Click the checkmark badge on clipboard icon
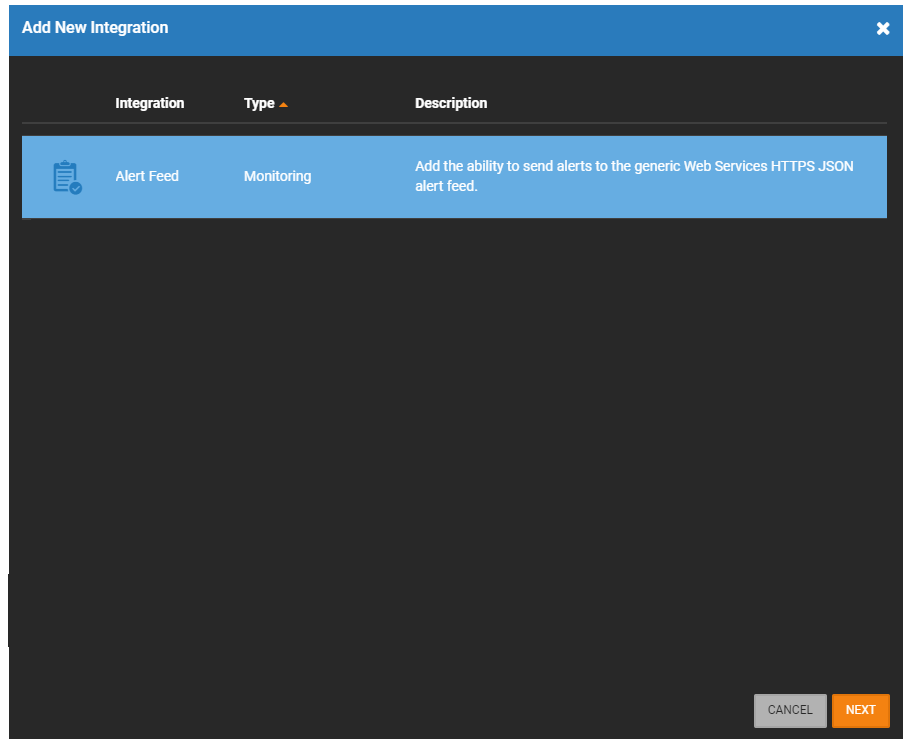 [76, 187]
